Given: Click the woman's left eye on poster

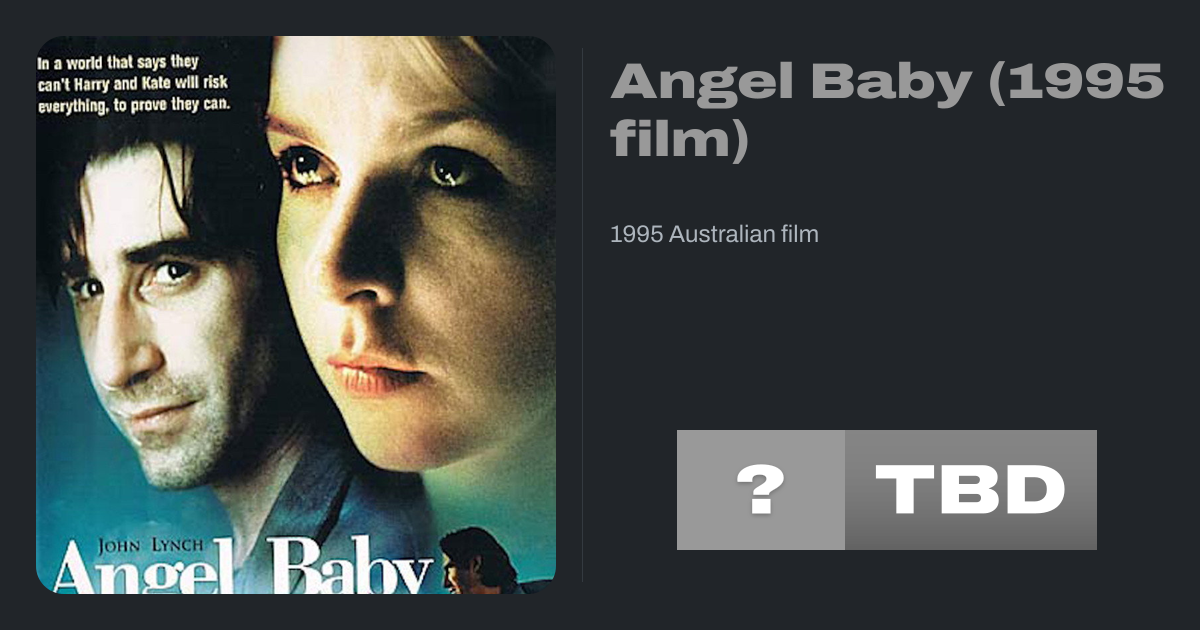Looking at the screenshot, I should tap(452, 170).
